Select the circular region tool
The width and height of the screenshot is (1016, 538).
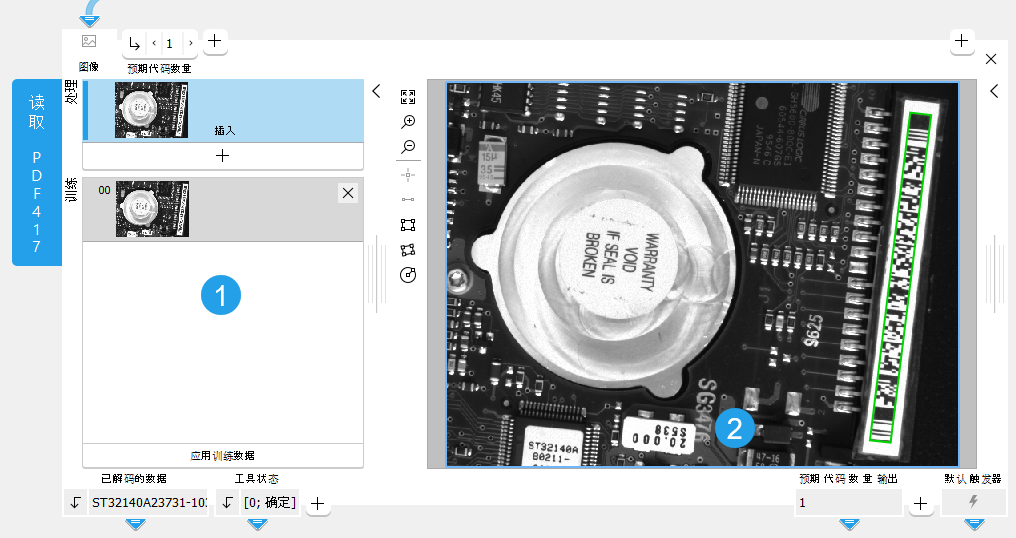click(407, 275)
